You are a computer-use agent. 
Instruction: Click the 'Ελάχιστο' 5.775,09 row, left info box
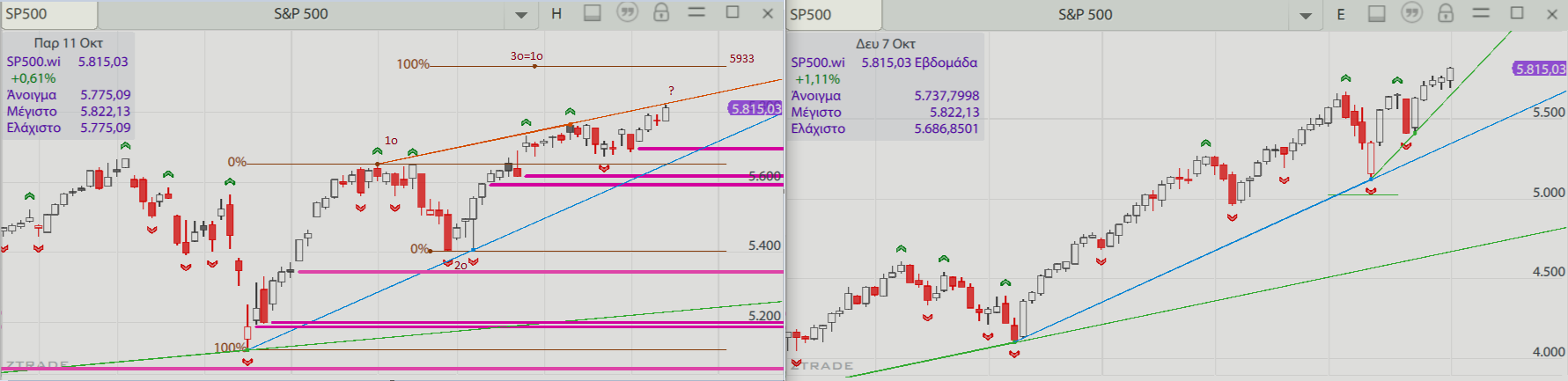pyautogui.click(x=69, y=128)
